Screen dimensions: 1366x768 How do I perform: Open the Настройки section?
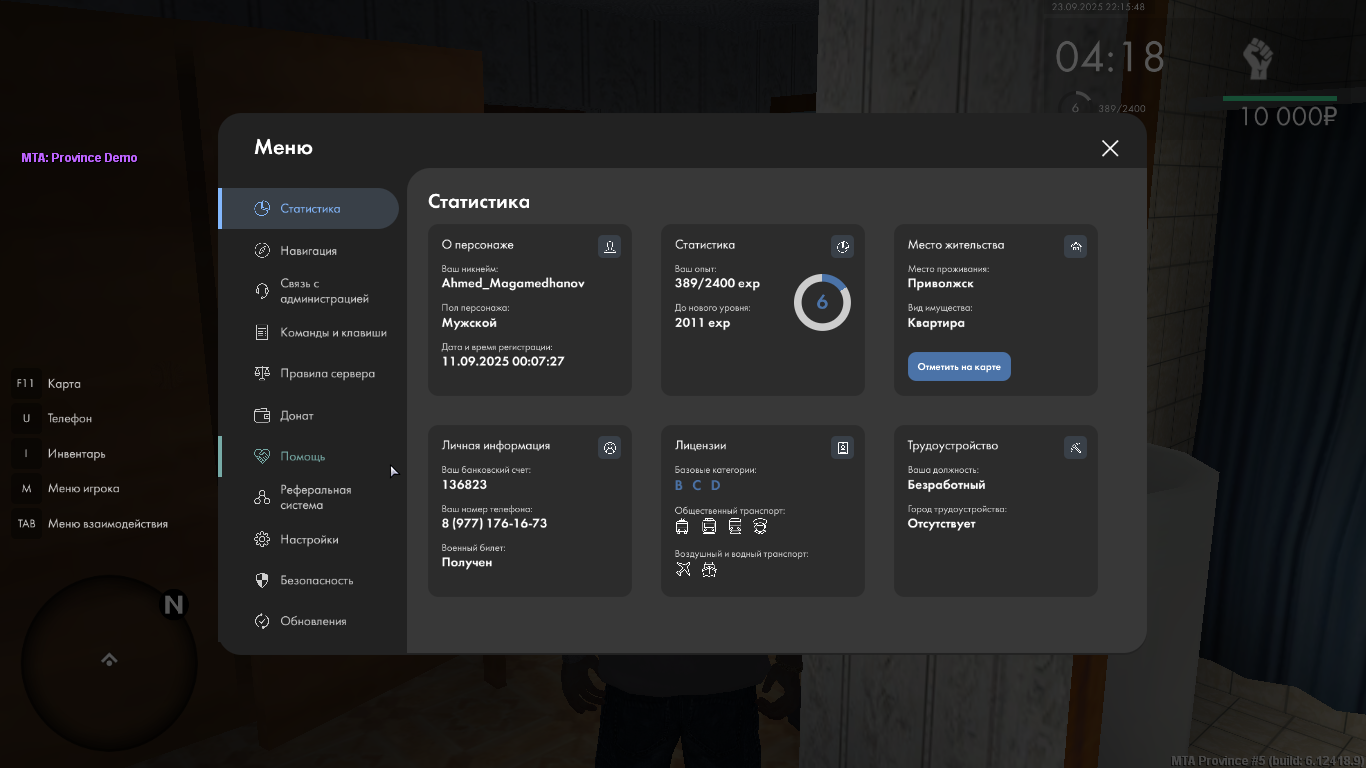pyautogui.click(x=309, y=539)
